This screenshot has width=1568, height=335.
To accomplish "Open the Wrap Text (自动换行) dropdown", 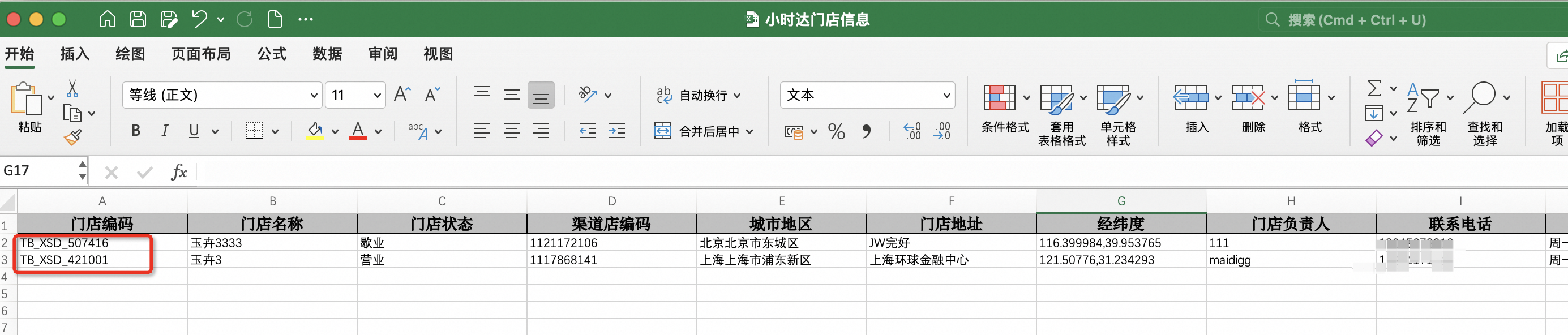I will click(x=737, y=96).
